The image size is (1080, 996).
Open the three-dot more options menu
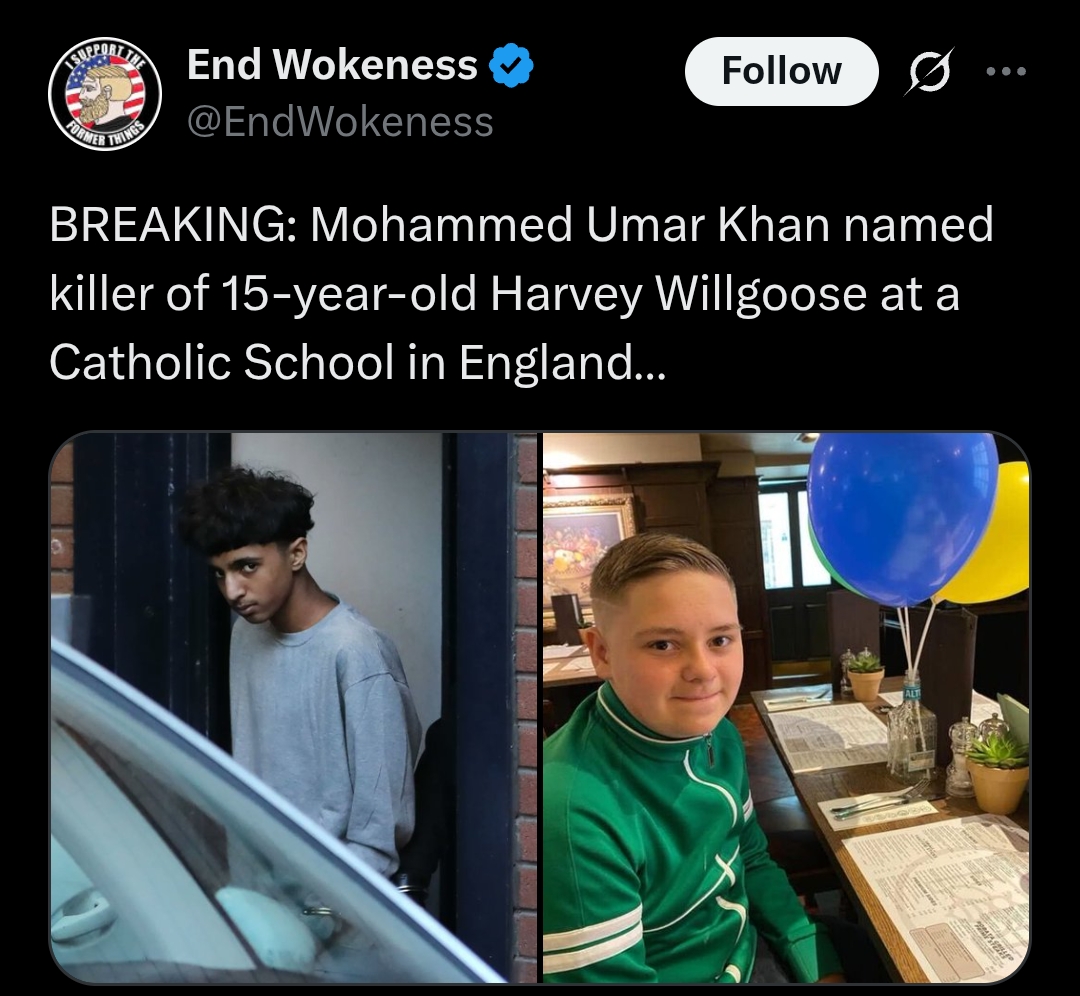[1006, 71]
